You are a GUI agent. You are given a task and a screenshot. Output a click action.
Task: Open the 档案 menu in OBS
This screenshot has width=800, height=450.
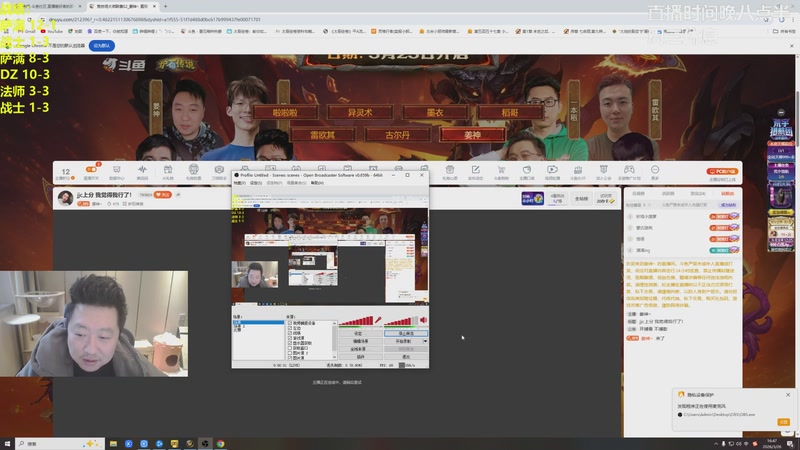238,183
